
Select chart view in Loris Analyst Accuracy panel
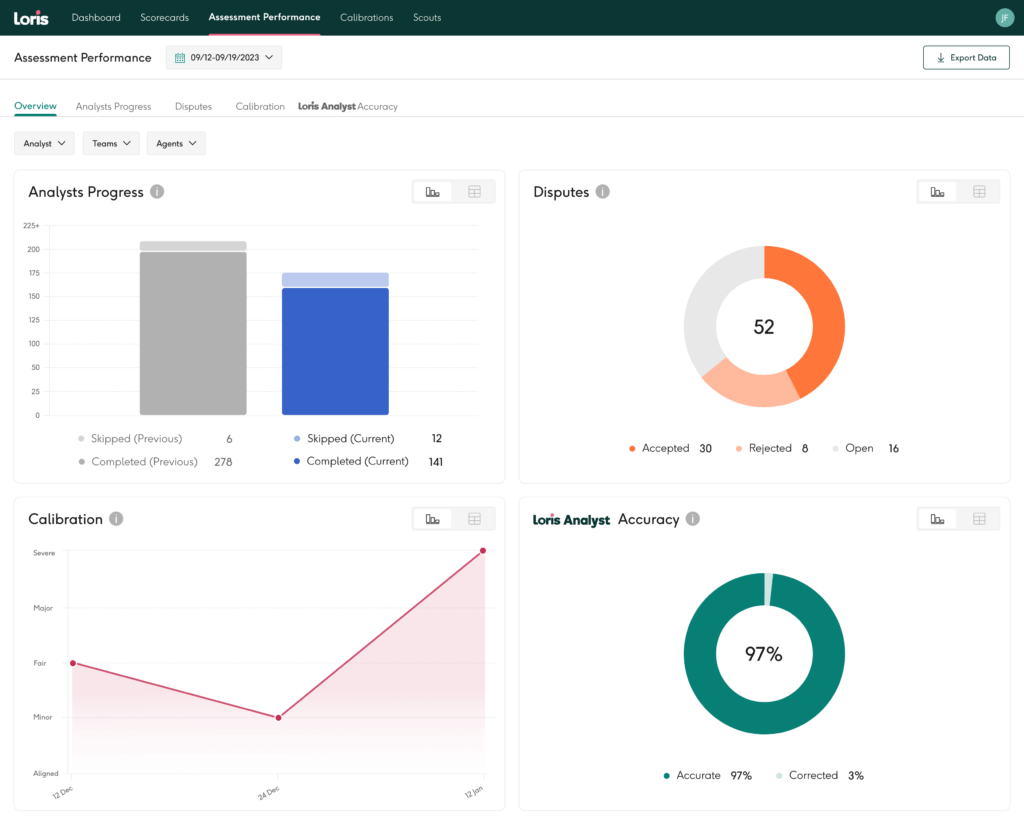pos(937,518)
